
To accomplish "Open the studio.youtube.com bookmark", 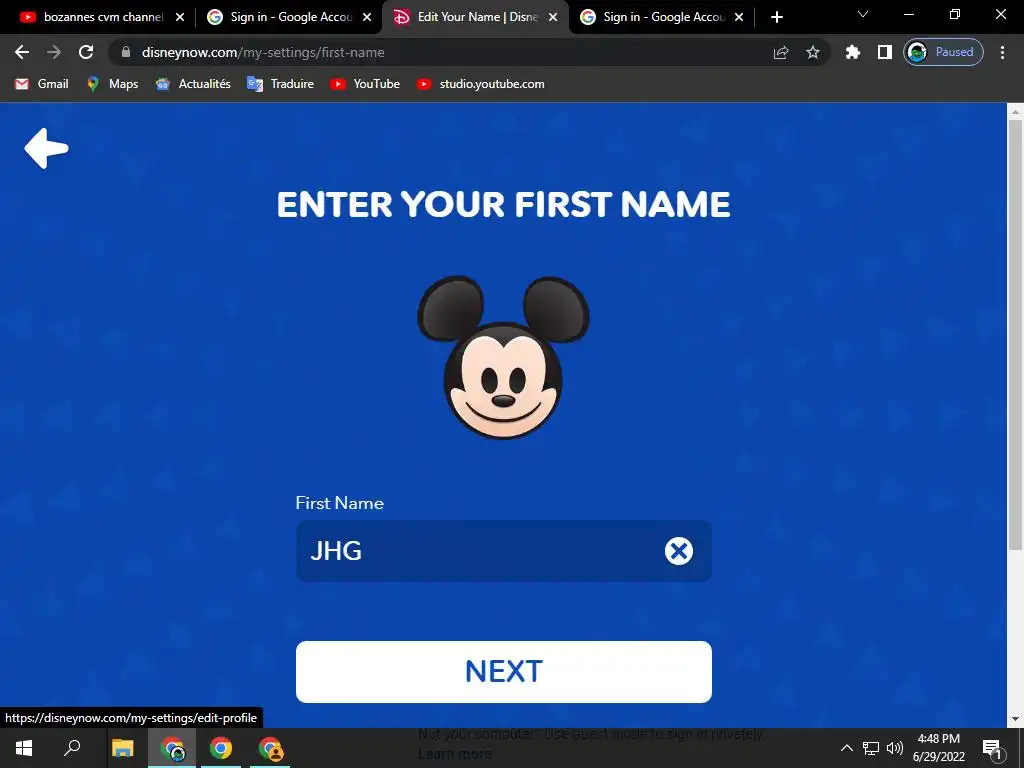I will pos(480,84).
